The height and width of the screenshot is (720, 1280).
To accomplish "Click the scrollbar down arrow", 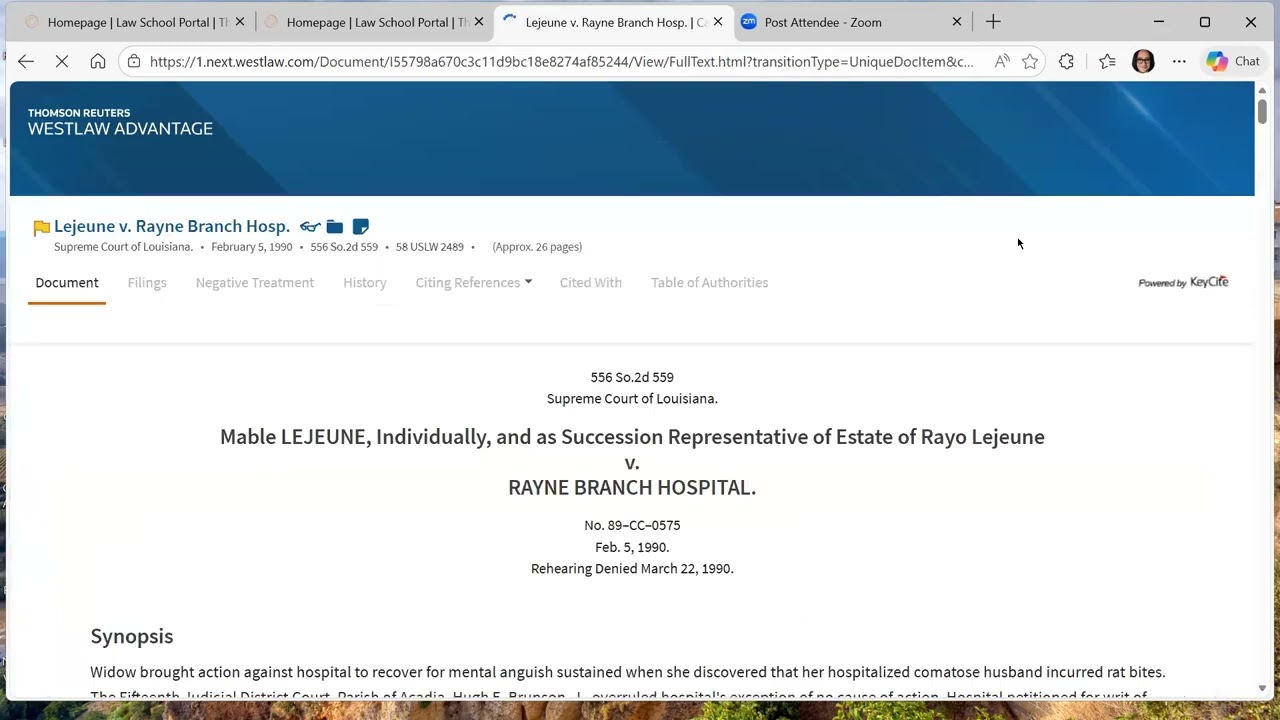I will pos(1262,688).
